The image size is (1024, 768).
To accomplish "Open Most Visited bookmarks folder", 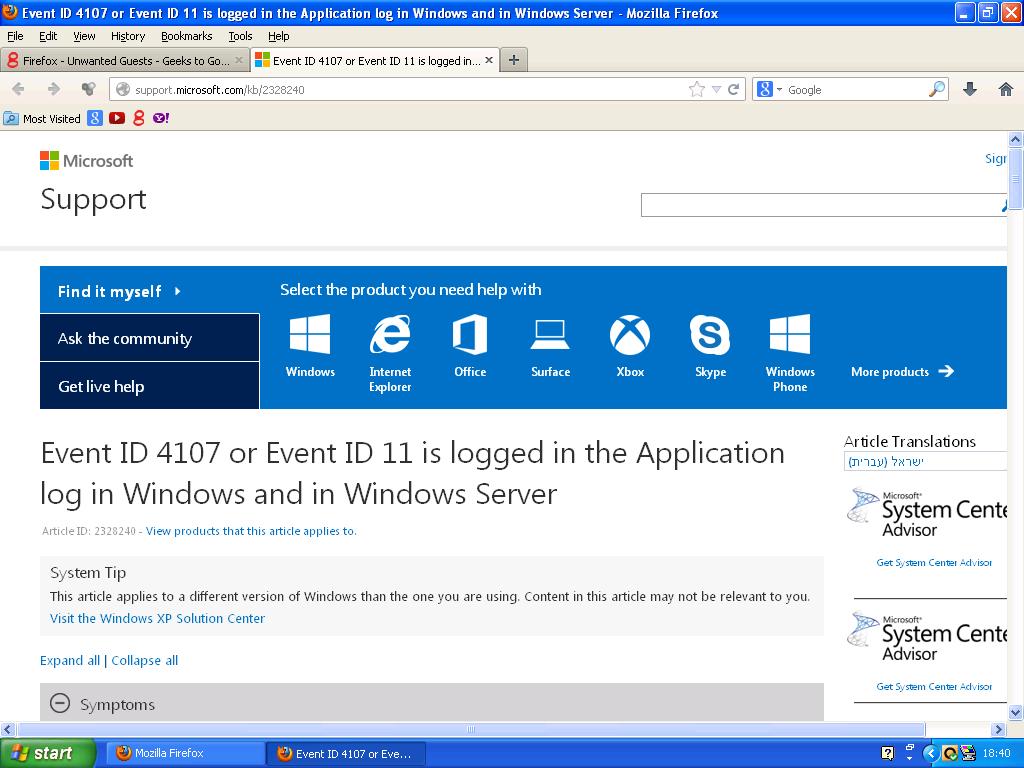I will (42, 118).
